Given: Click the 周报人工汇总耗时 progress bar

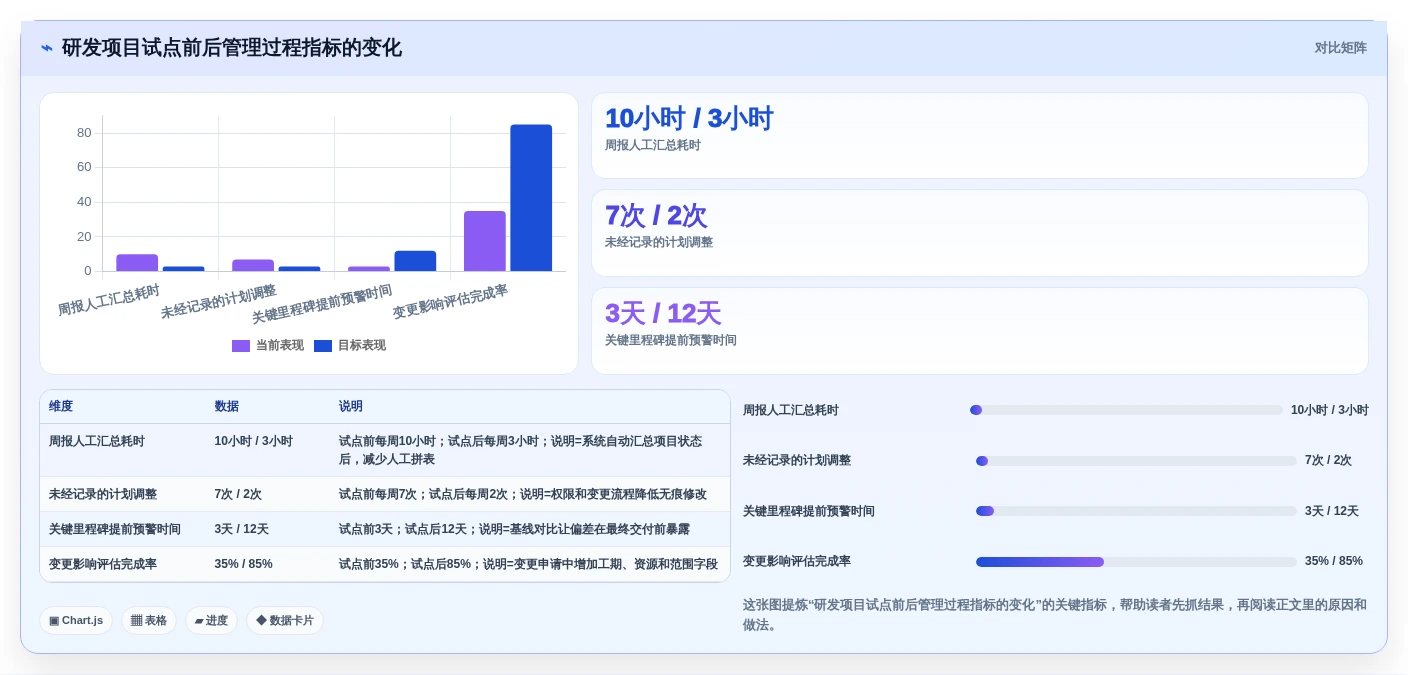Looking at the screenshot, I should [x=1126, y=410].
